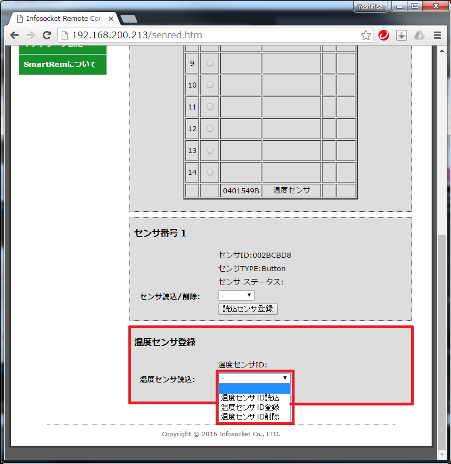The image size is (451, 464).
Task: Open the センサ読込/削除 dropdown
Action: [x=236, y=295]
